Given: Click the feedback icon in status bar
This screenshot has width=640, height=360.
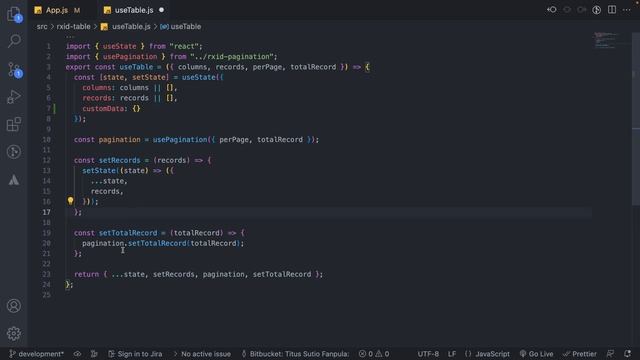Looking at the screenshot, I should pos(610,353).
